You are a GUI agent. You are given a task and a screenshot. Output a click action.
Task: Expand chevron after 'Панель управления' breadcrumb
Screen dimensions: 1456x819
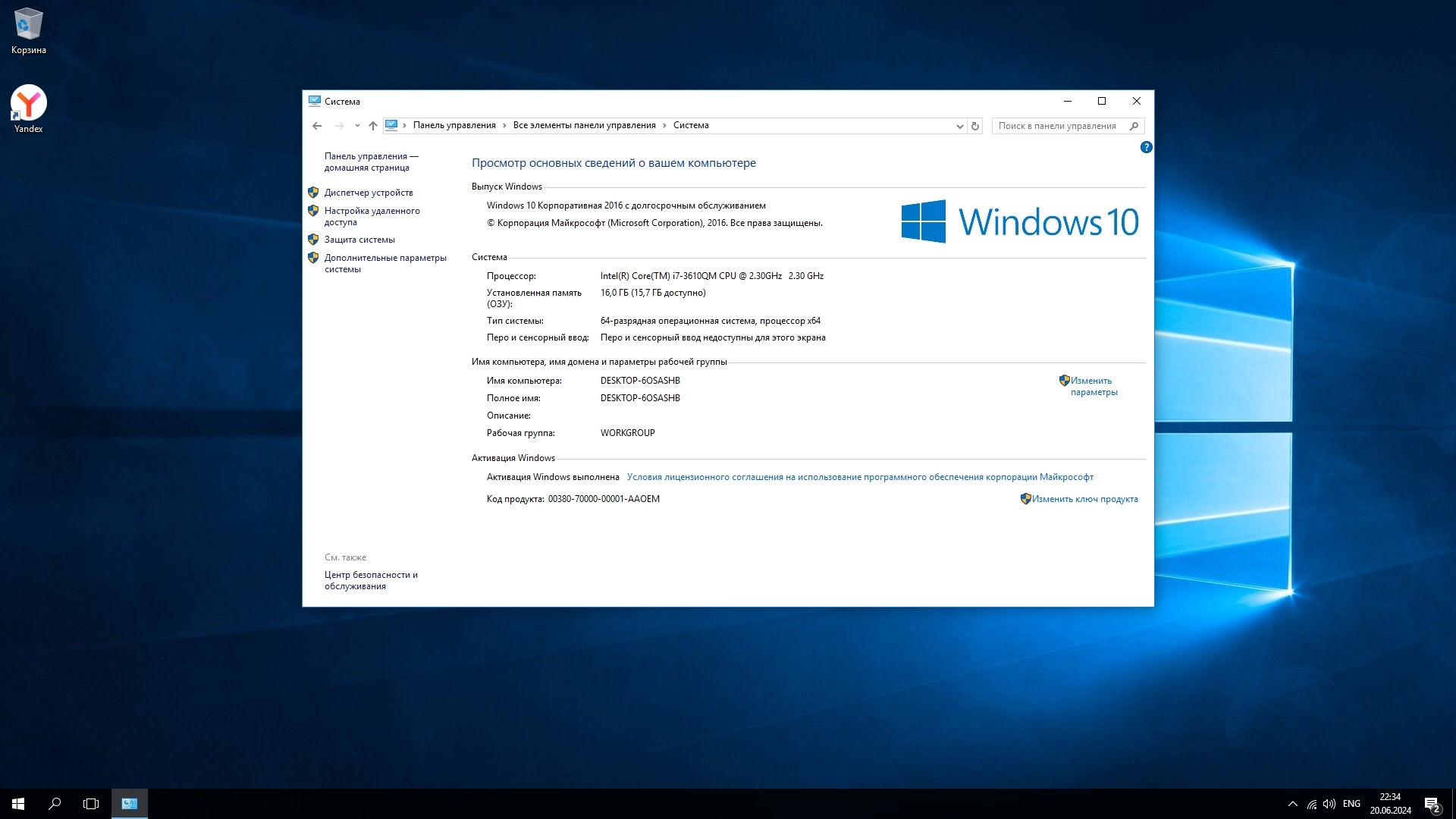[504, 126]
